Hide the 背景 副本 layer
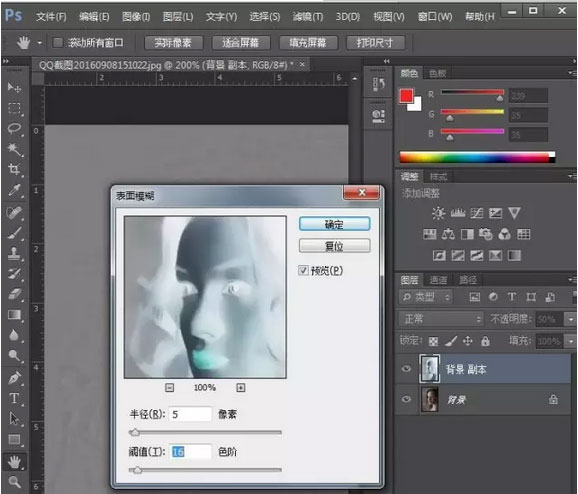 [406, 368]
